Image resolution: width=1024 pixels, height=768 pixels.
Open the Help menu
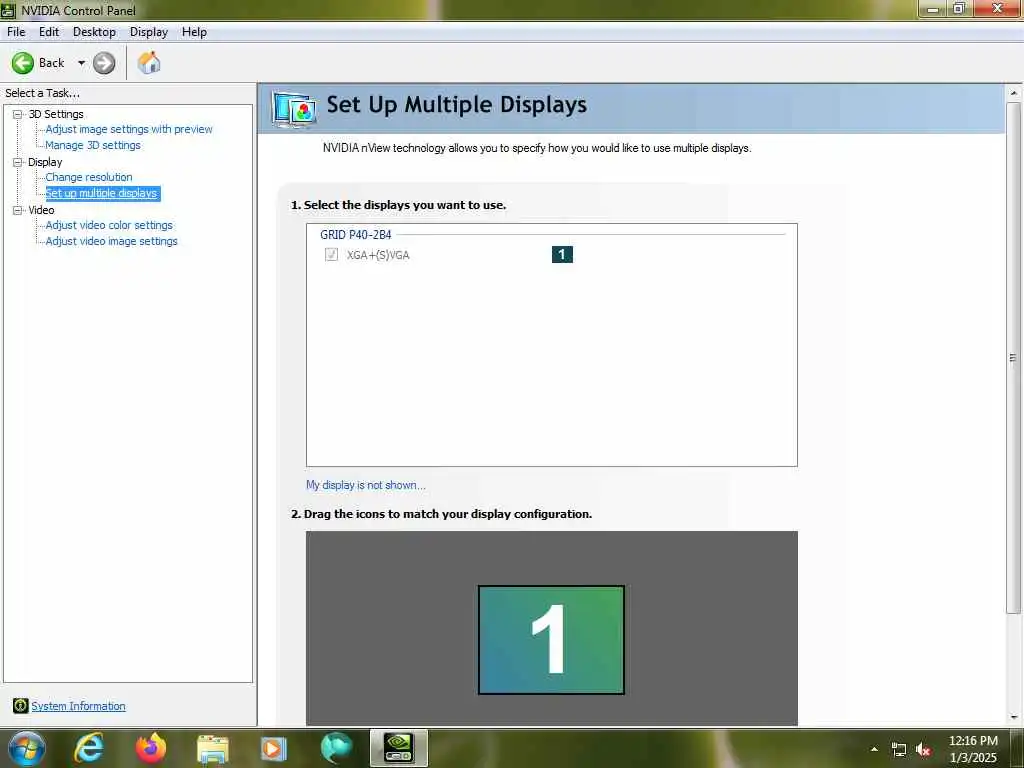[x=194, y=32]
